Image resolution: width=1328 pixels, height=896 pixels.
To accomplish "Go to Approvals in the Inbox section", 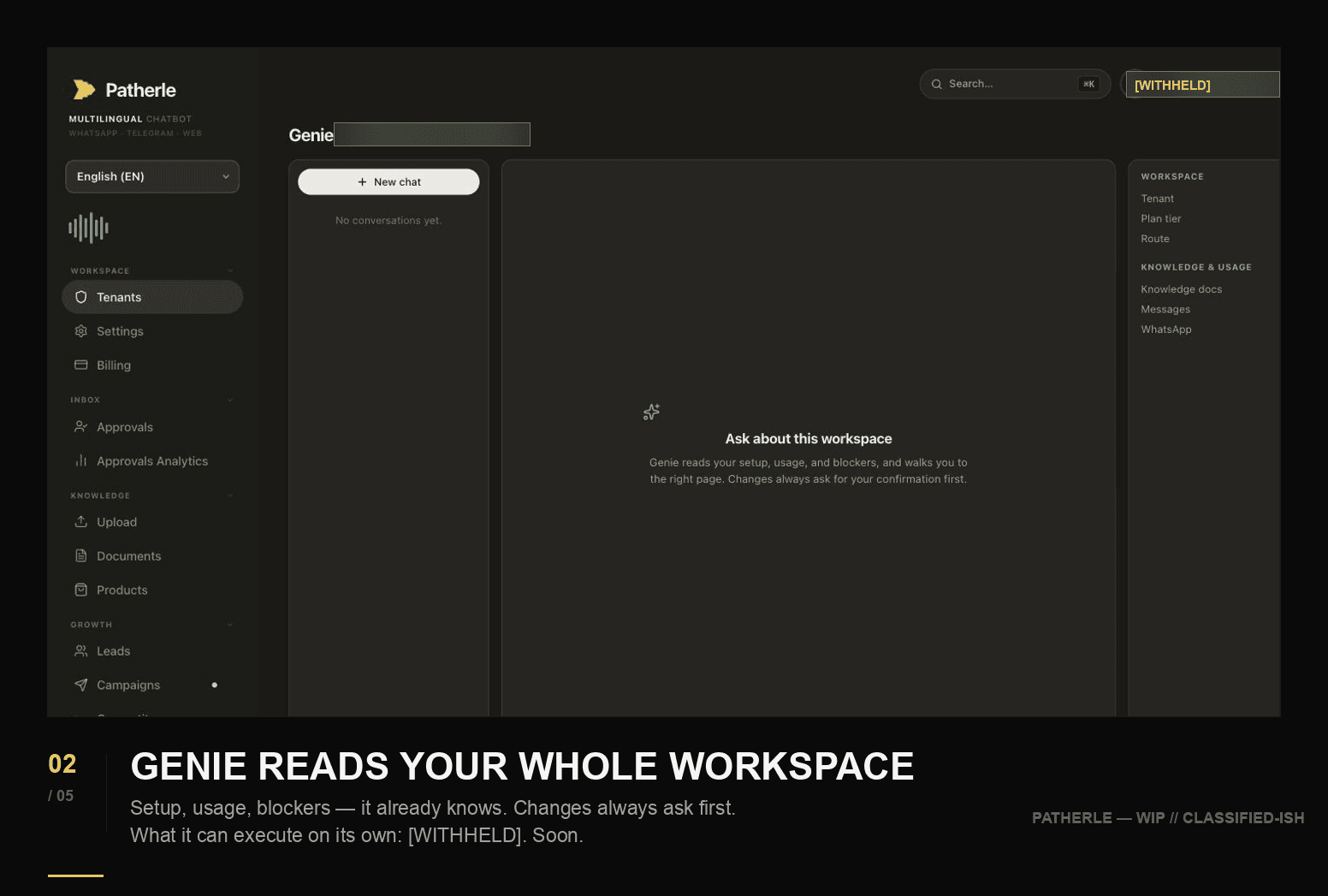I will 152,426.
